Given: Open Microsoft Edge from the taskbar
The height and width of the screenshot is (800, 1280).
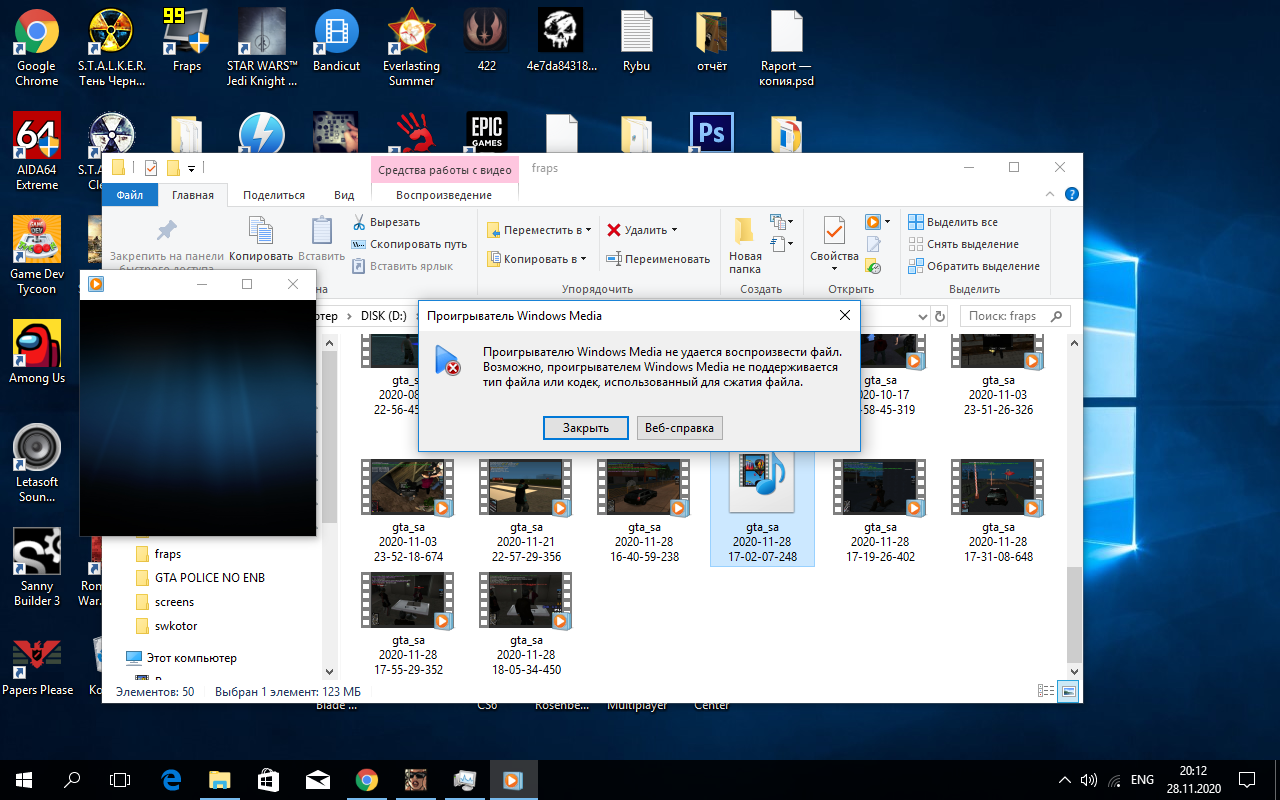Looking at the screenshot, I should [171, 779].
